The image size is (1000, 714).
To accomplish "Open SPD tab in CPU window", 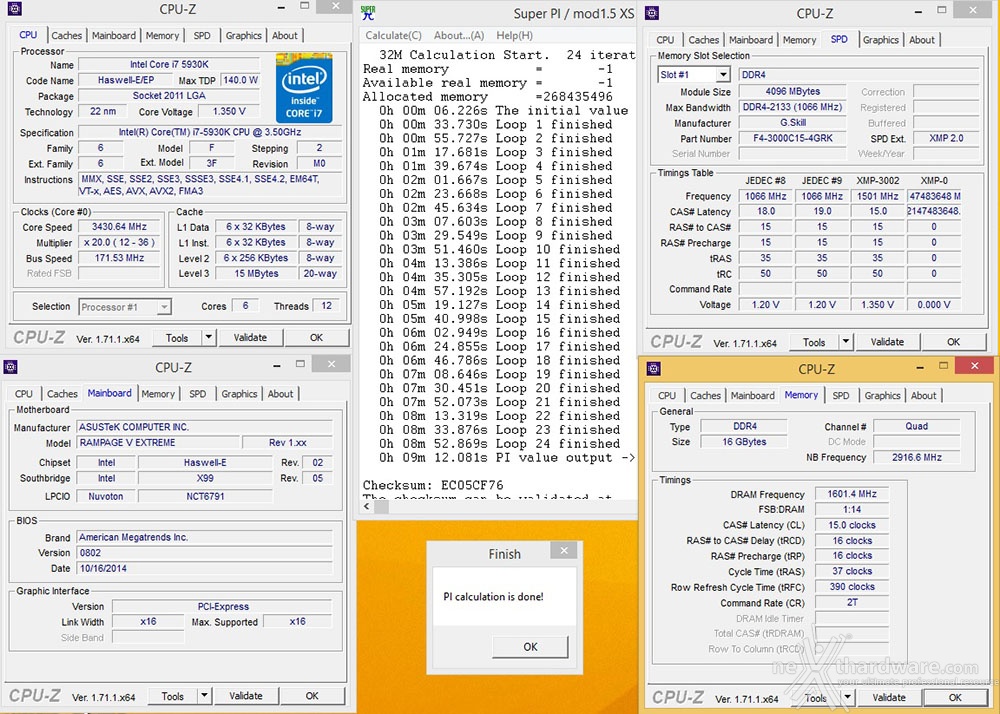I will point(202,36).
